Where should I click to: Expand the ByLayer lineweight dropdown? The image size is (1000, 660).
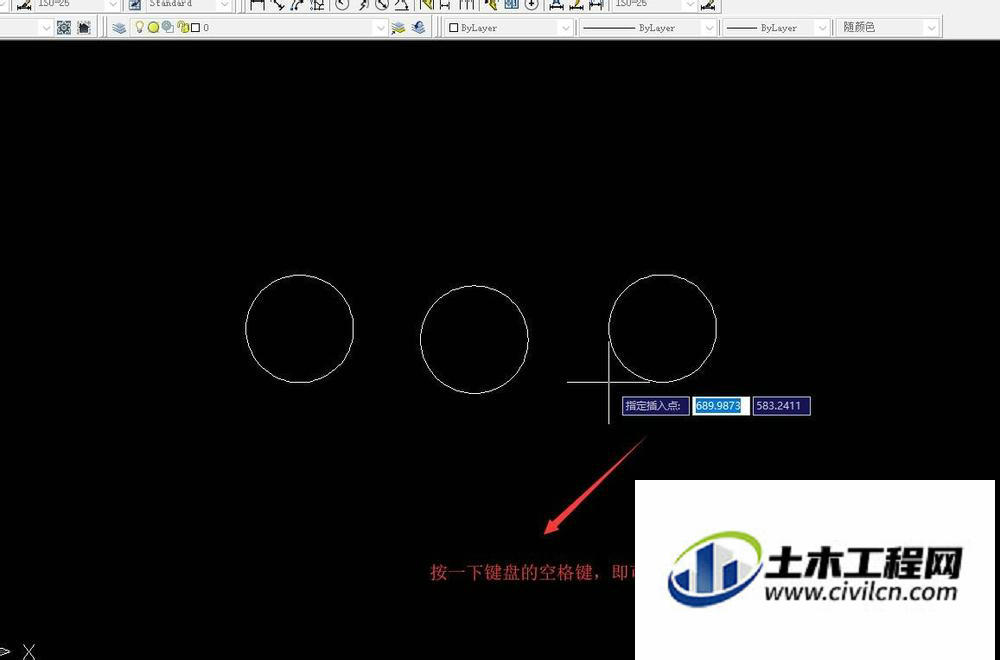[x=822, y=28]
